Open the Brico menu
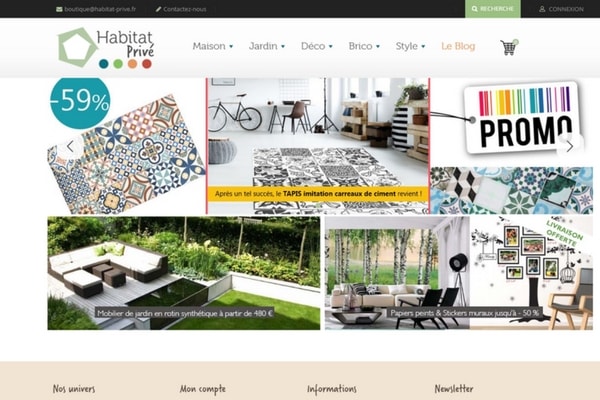600x400 pixels. tap(364, 46)
